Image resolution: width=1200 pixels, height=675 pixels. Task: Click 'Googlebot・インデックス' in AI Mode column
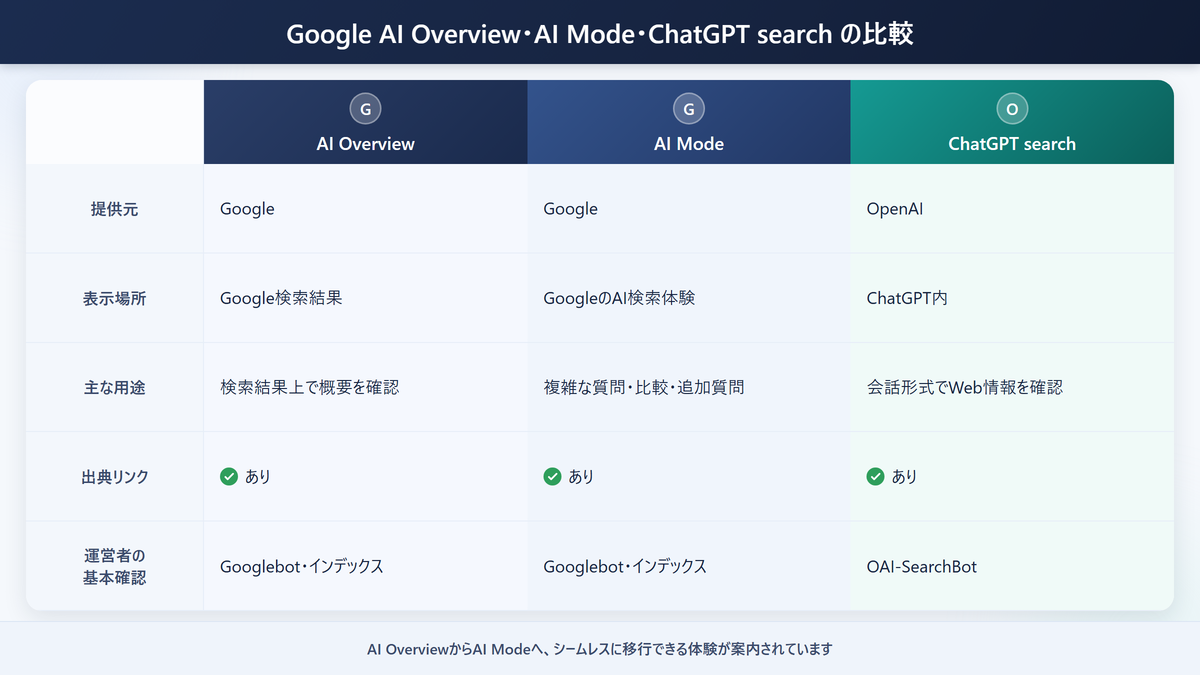click(625, 566)
